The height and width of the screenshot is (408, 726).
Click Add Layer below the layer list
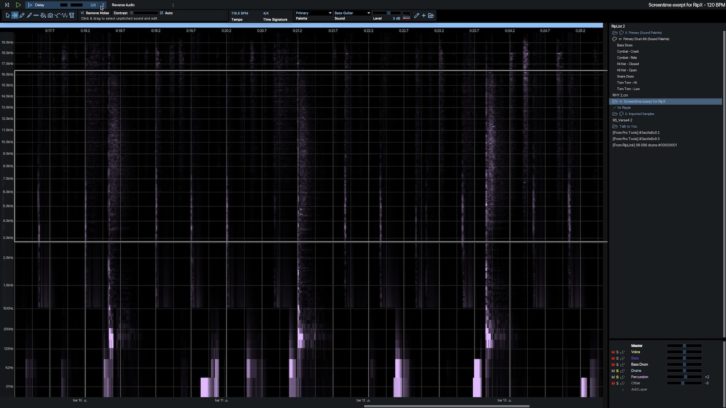click(x=639, y=389)
